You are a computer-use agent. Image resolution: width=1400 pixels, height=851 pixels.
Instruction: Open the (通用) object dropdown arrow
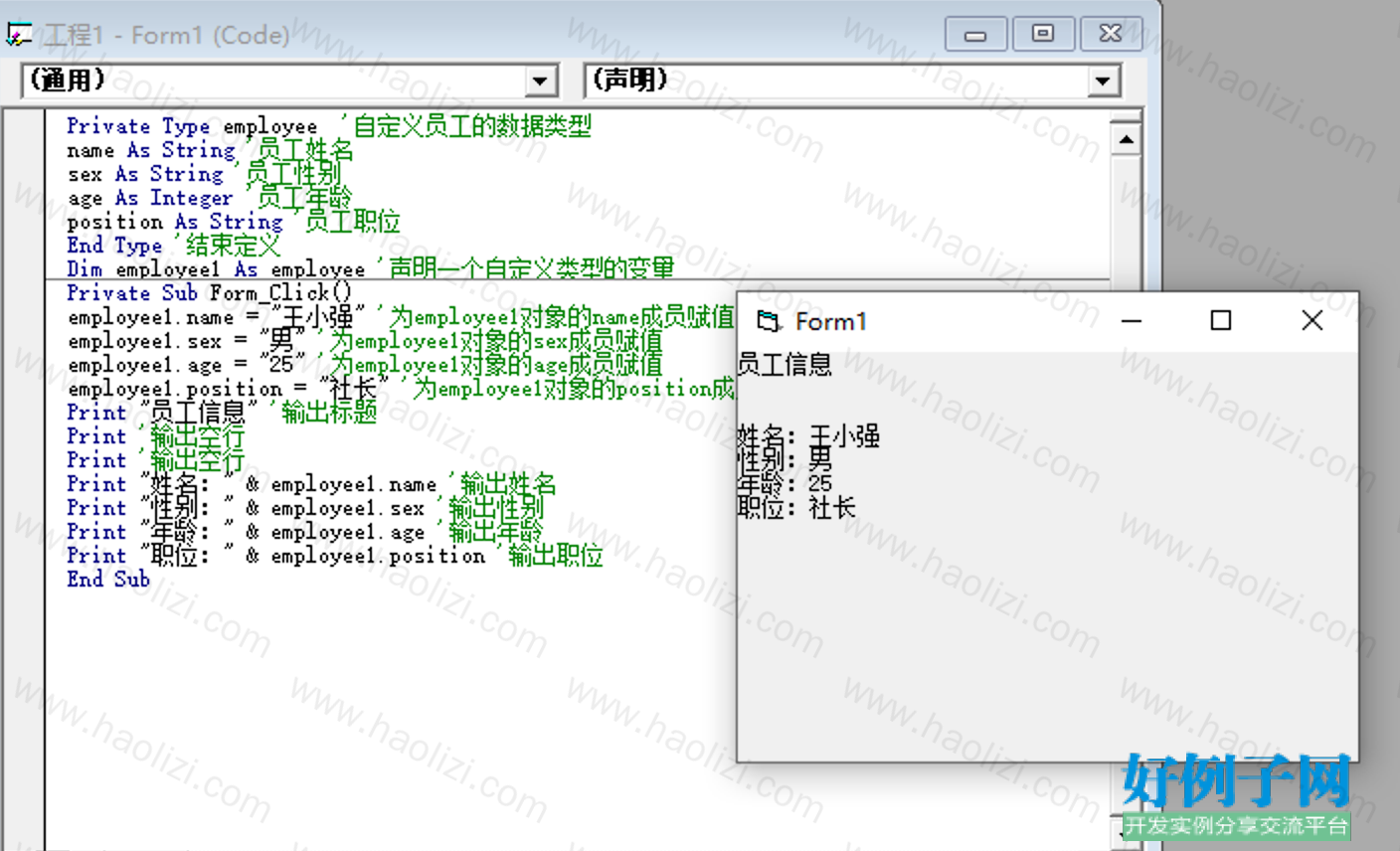[540, 81]
